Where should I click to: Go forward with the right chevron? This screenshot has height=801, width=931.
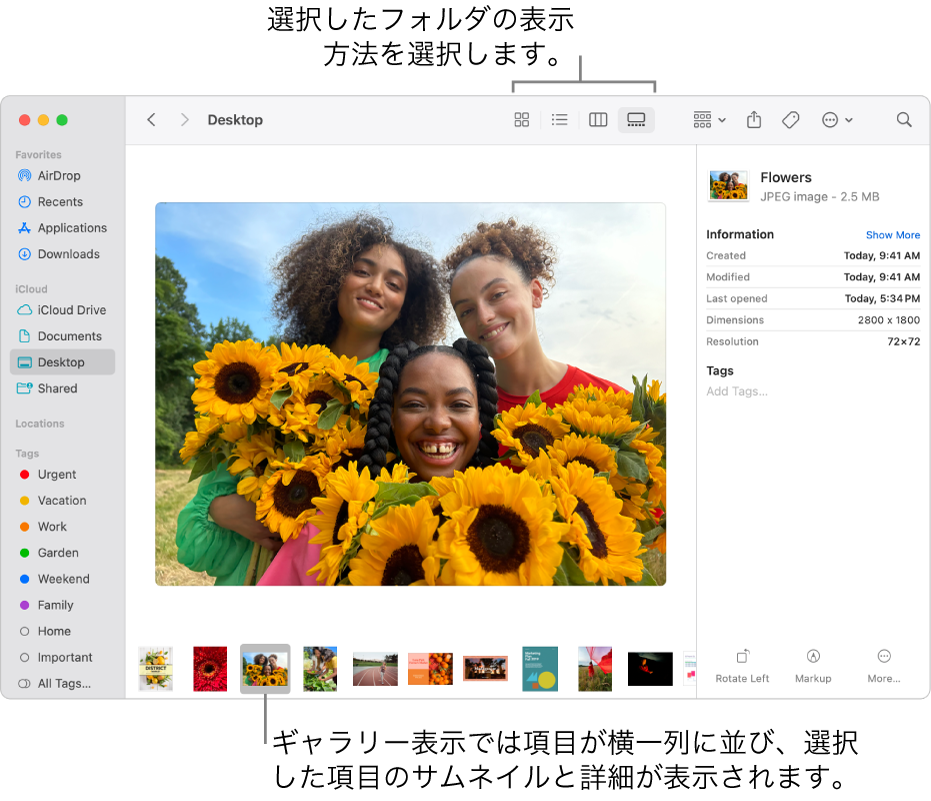click(x=185, y=120)
